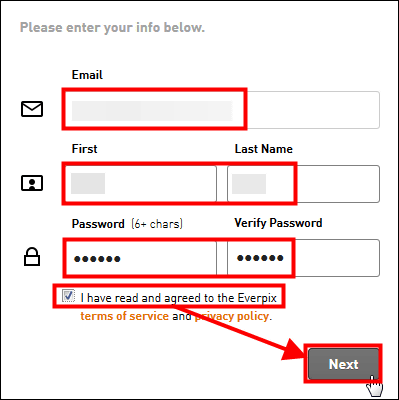Click the "I have read and agreed" label

tap(179, 298)
